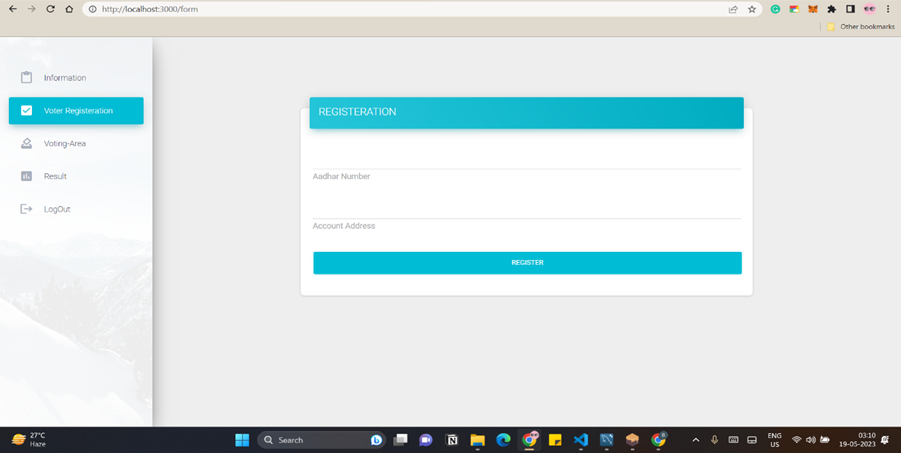Open Chrome's three-dot menu
901x453 pixels.
[888, 9]
